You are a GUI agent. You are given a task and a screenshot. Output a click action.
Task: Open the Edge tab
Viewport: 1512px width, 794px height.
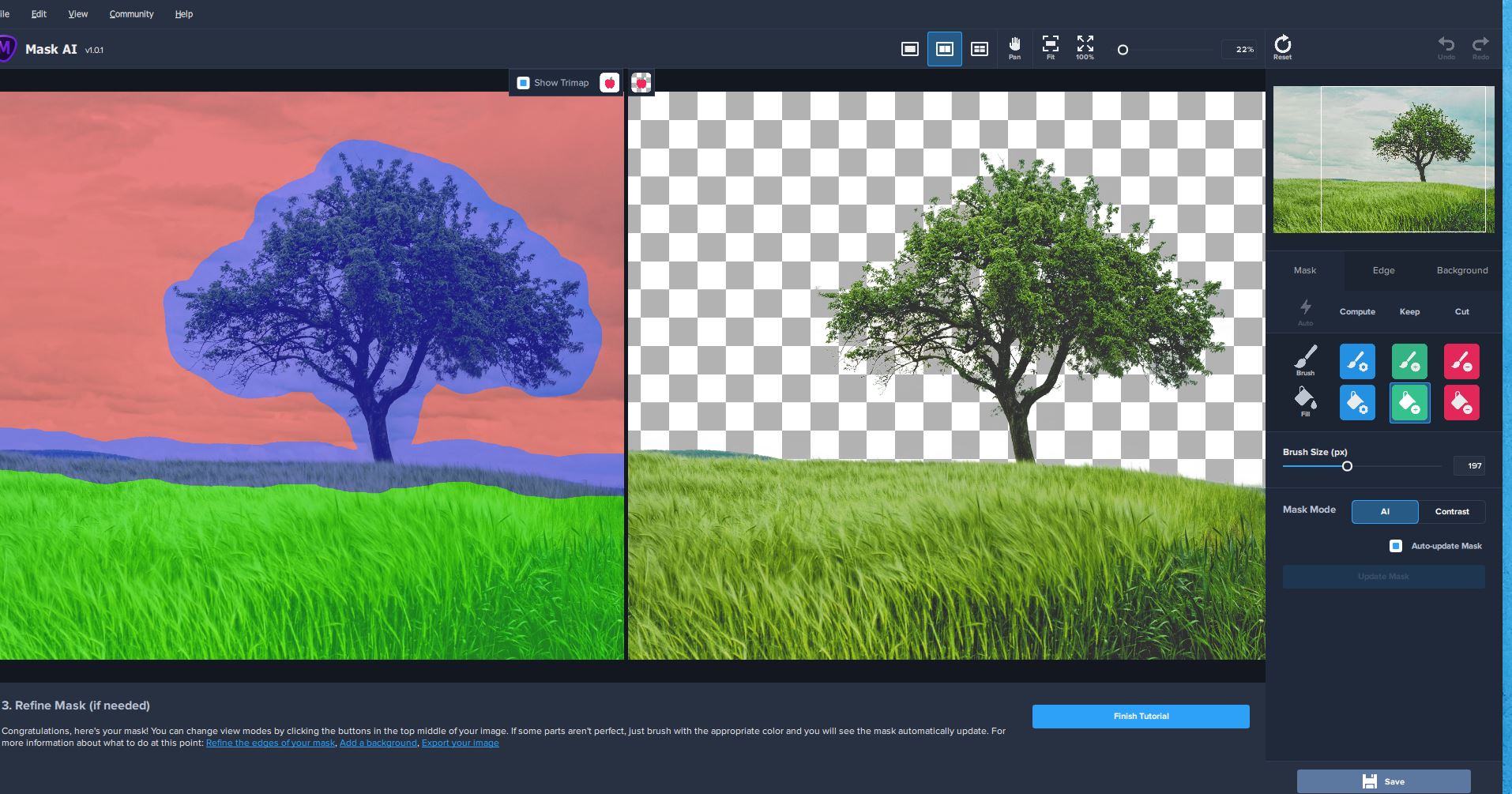[x=1383, y=270]
